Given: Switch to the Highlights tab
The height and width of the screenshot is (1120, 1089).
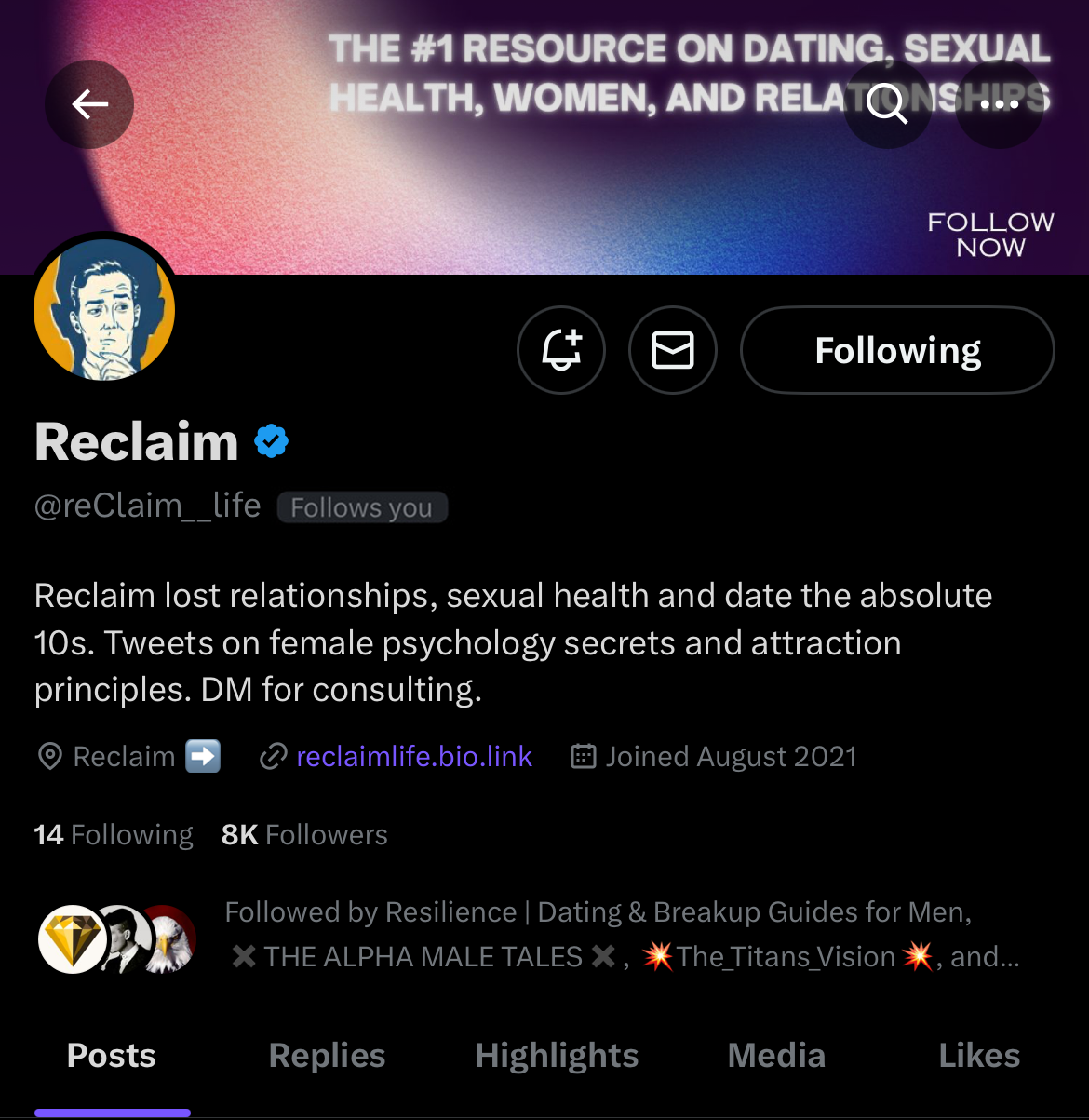Looking at the screenshot, I should coord(557,1056).
